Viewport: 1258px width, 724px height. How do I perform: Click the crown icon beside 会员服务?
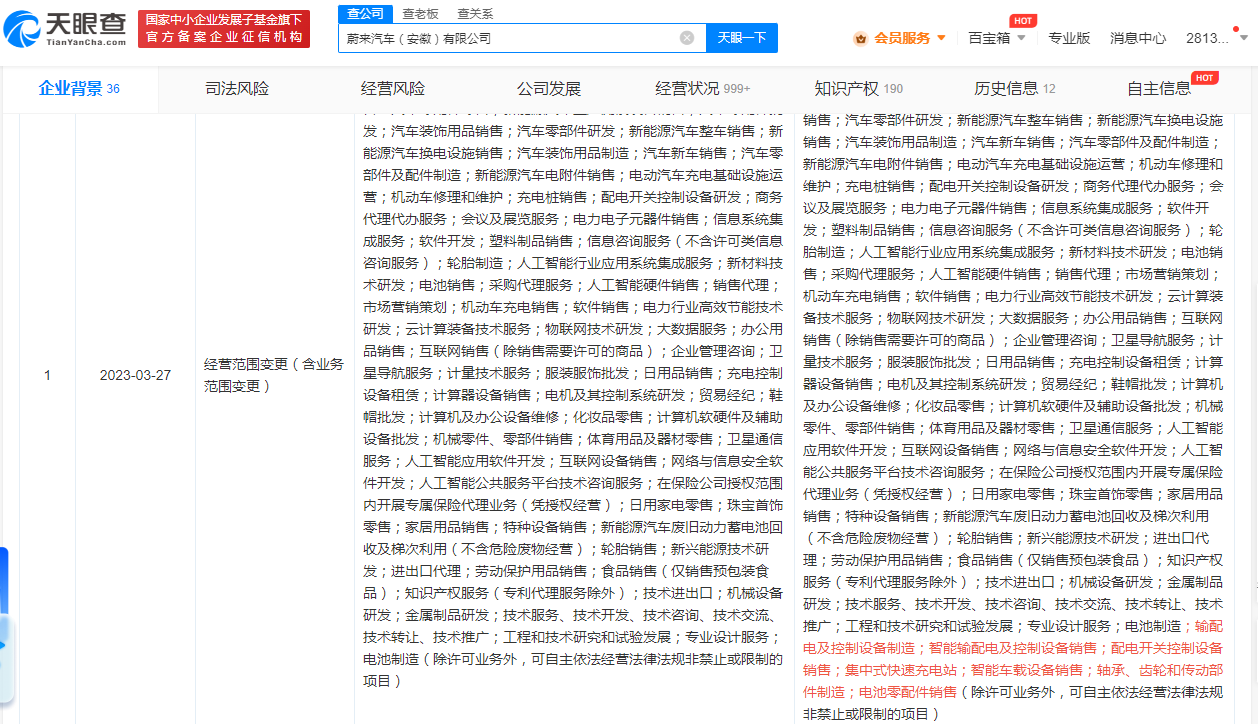tap(860, 37)
